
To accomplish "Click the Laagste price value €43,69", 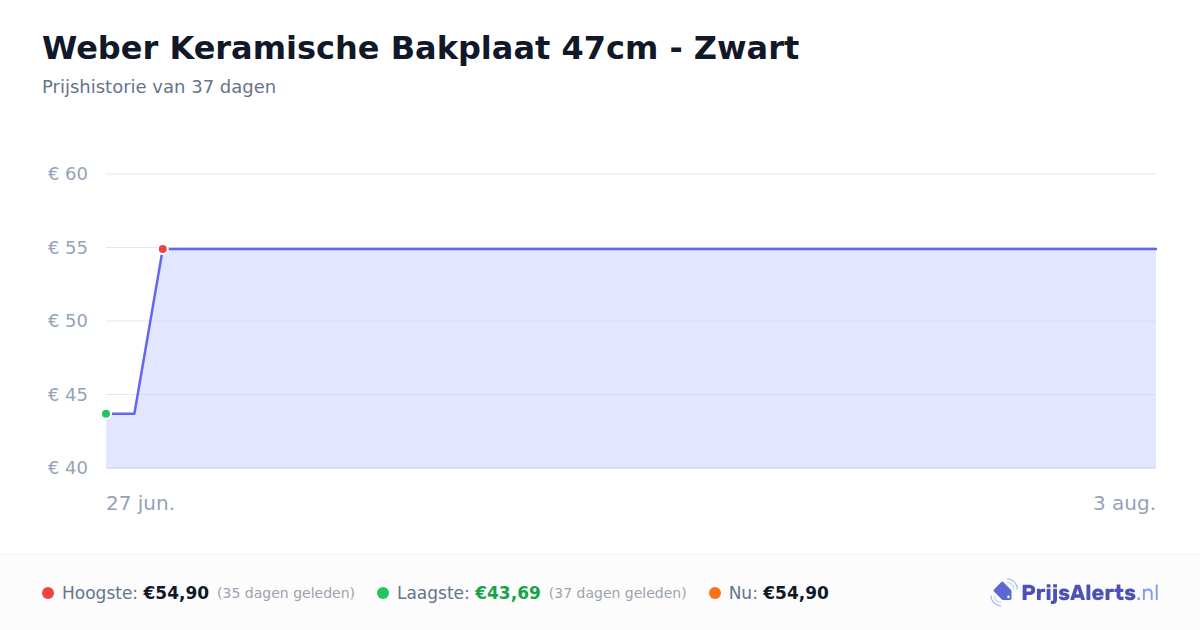I will click(x=508, y=593).
